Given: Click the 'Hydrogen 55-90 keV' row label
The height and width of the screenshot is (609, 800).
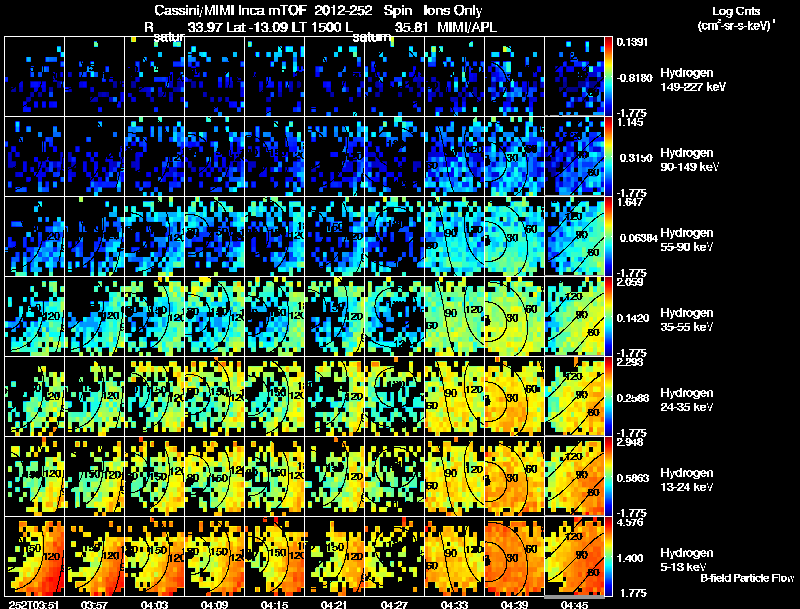Looking at the screenshot, I should click(x=687, y=240).
